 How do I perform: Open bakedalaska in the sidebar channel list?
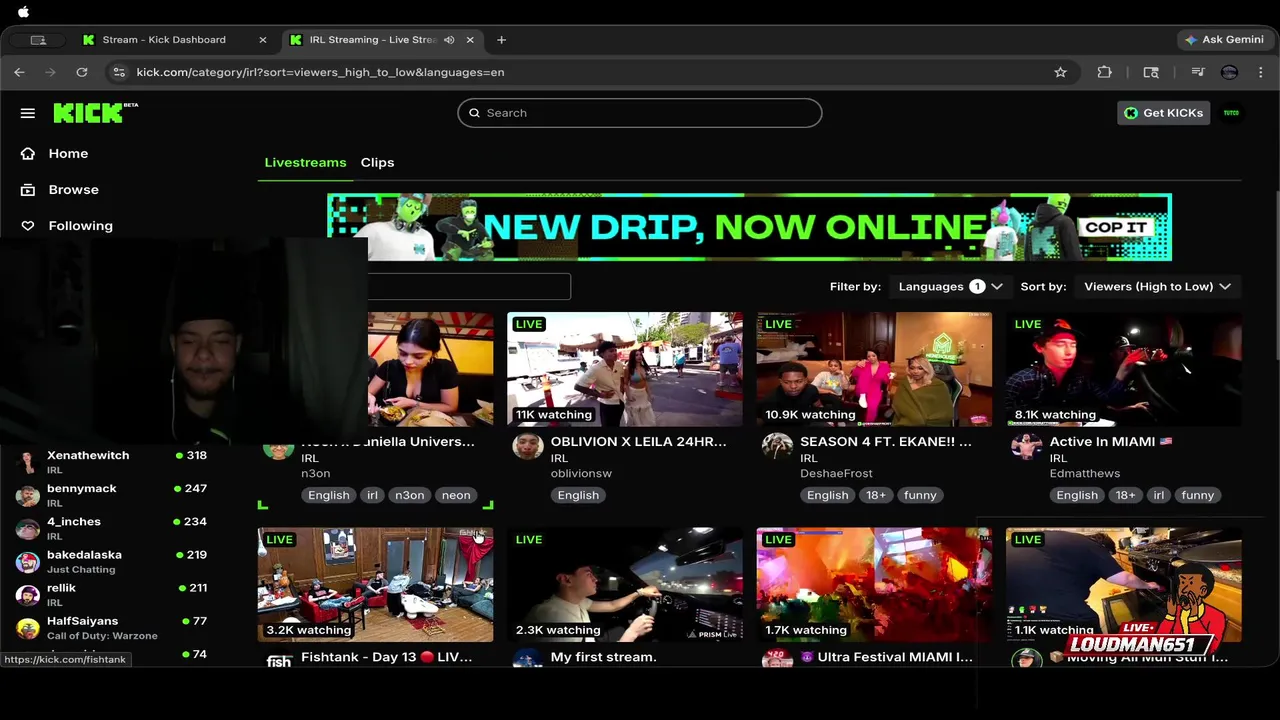[x=112, y=561]
